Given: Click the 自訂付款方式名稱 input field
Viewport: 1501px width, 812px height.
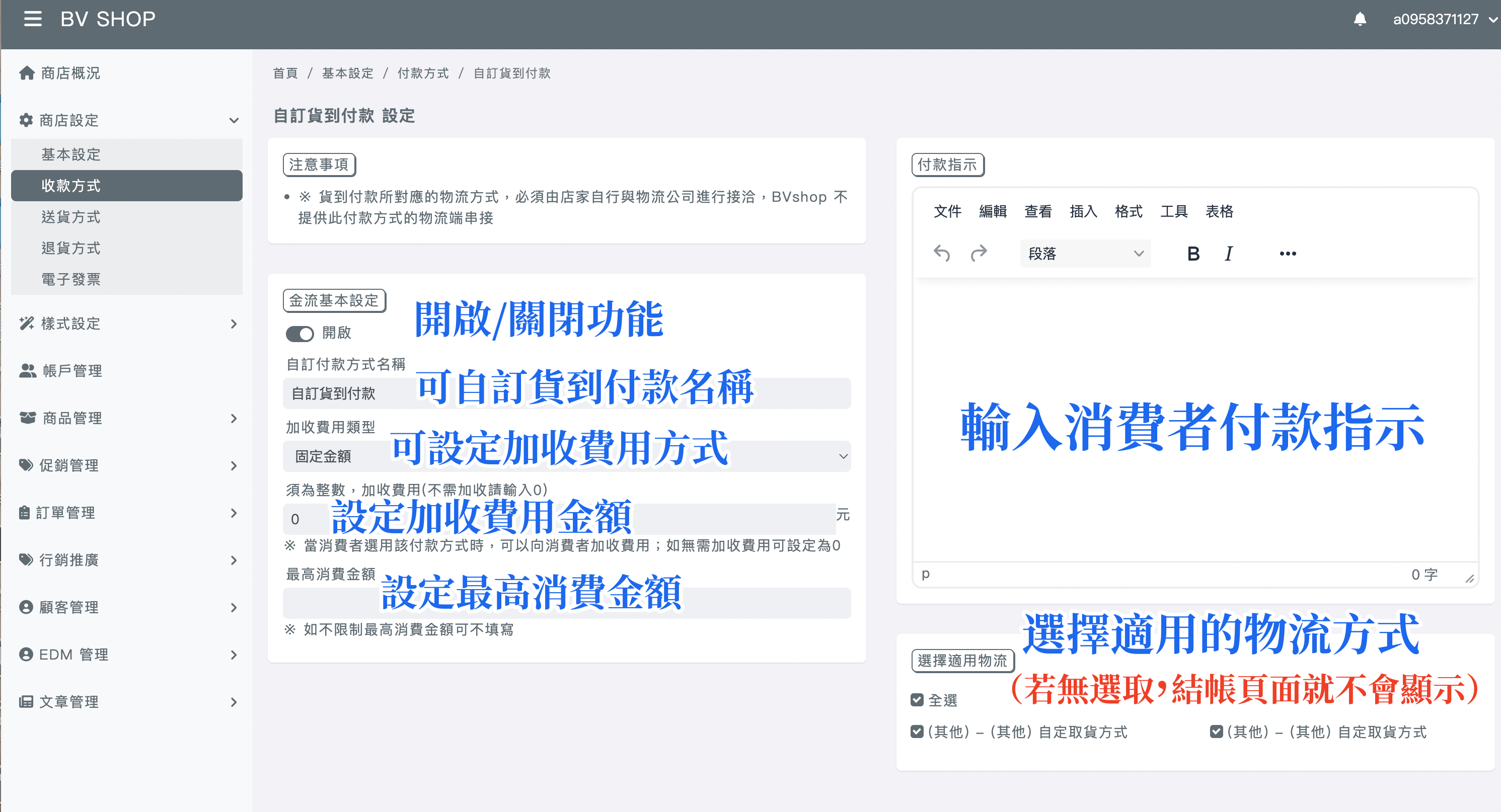Looking at the screenshot, I should tap(567, 393).
